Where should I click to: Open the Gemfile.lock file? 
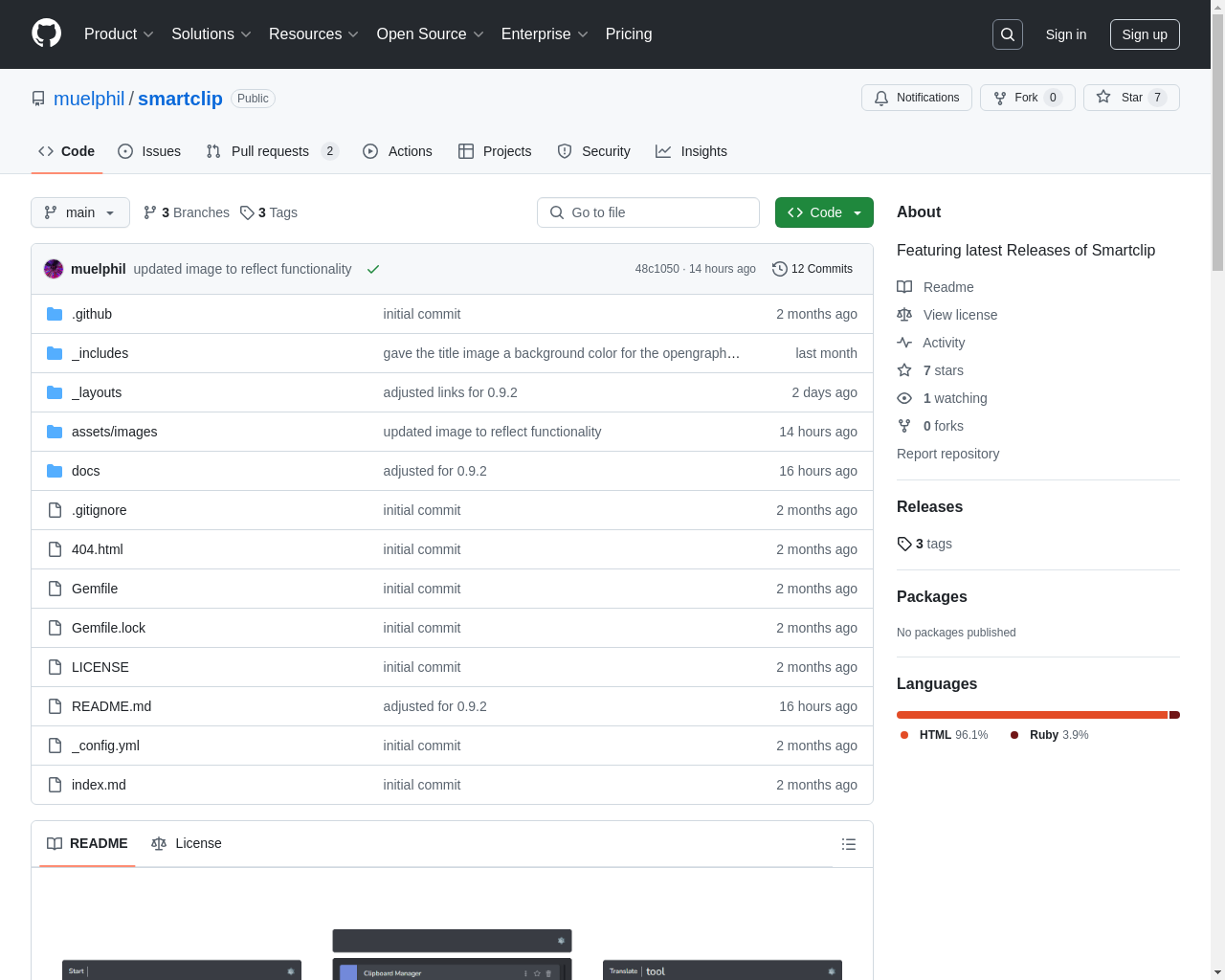[109, 628]
